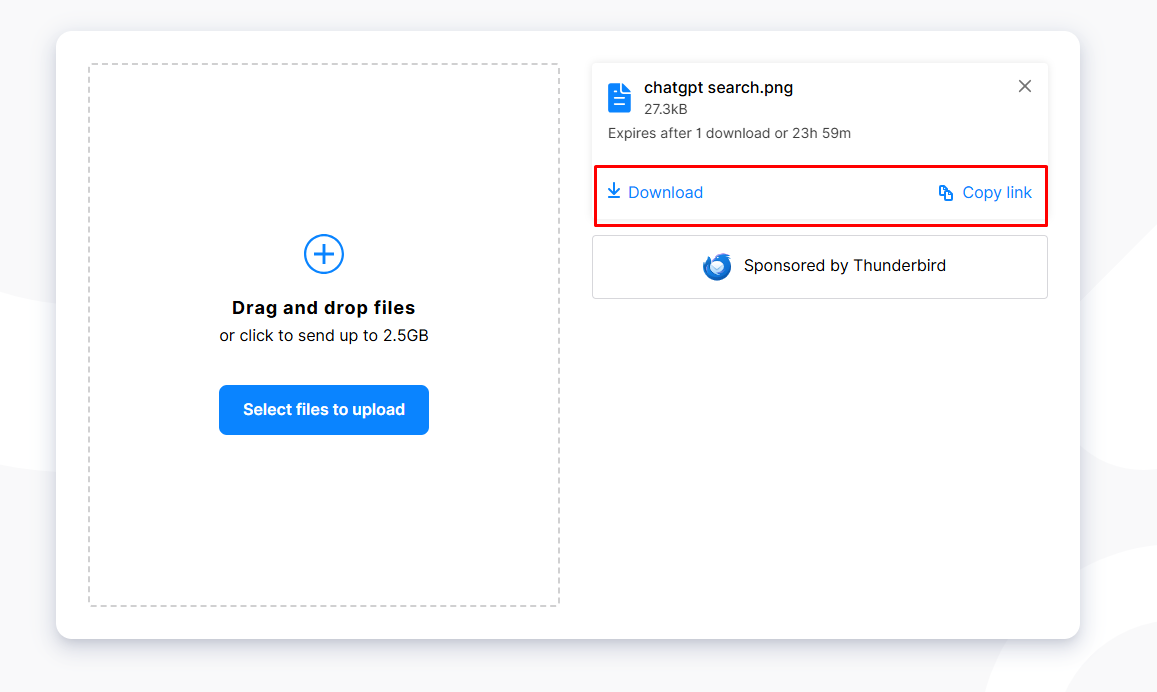Click the highlighted Download and Copy link row
1157x692 pixels.
click(x=820, y=192)
